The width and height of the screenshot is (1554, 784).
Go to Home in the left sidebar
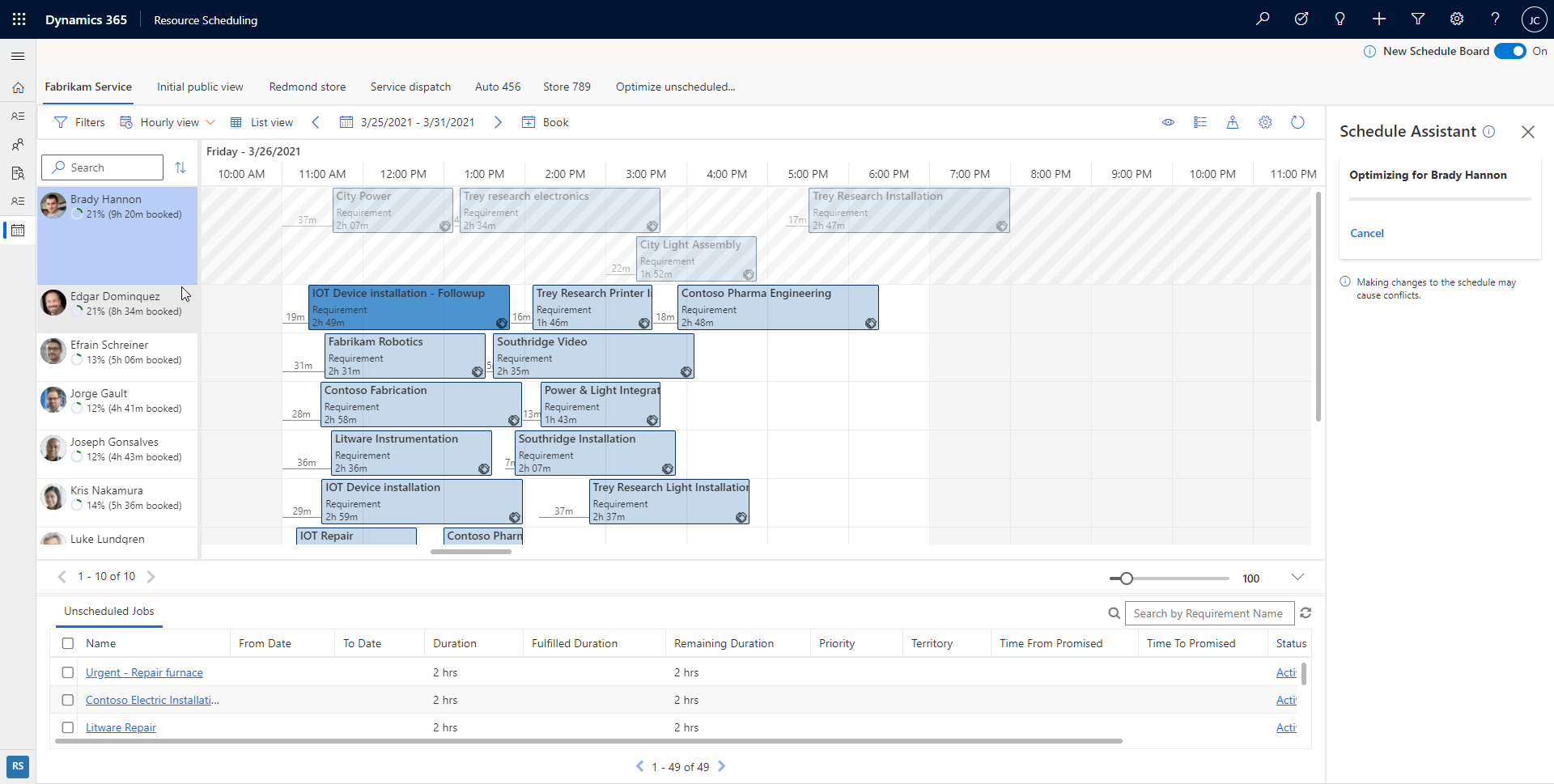tap(18, 87)
